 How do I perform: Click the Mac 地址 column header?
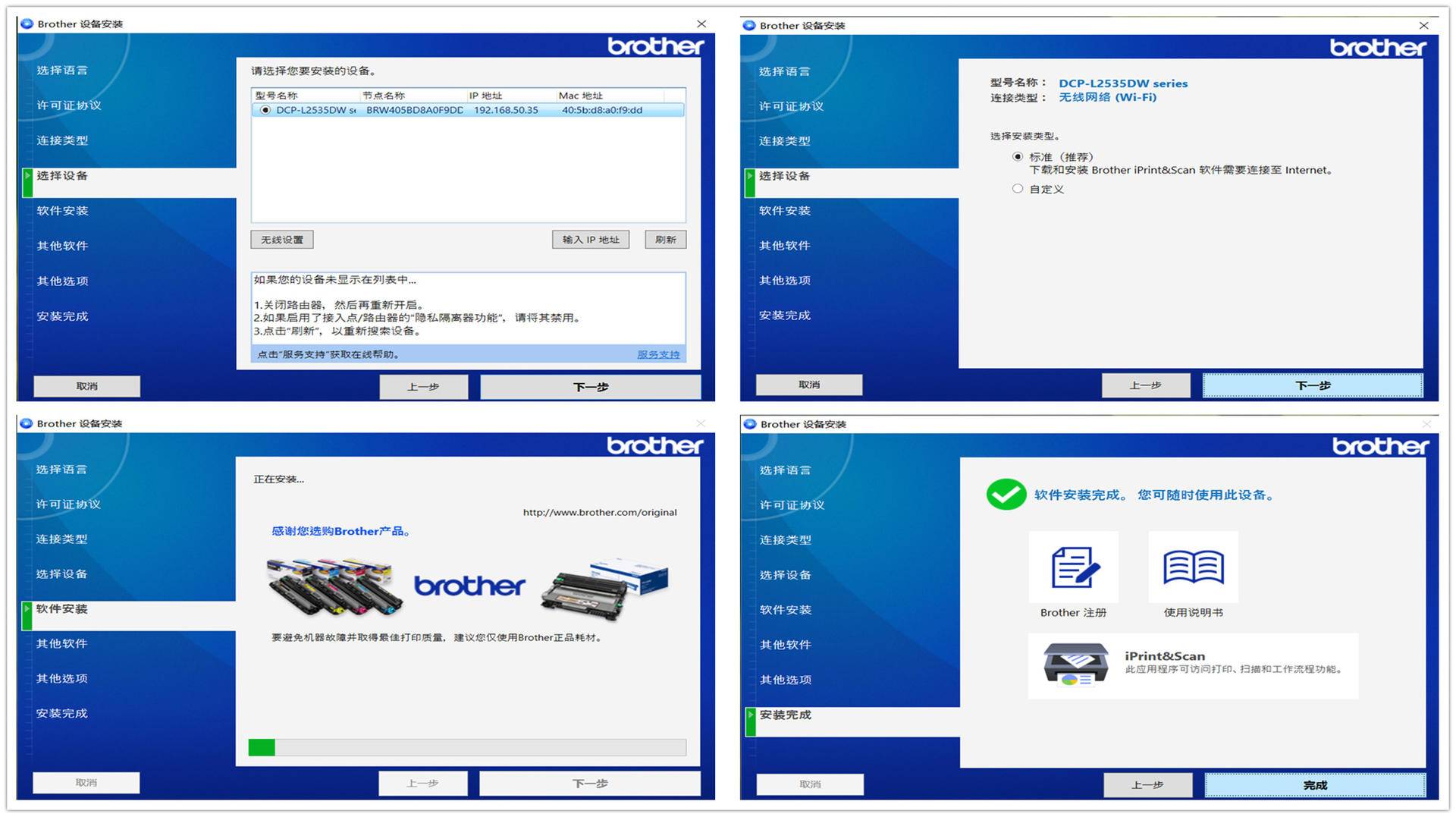tap(610, 96)
